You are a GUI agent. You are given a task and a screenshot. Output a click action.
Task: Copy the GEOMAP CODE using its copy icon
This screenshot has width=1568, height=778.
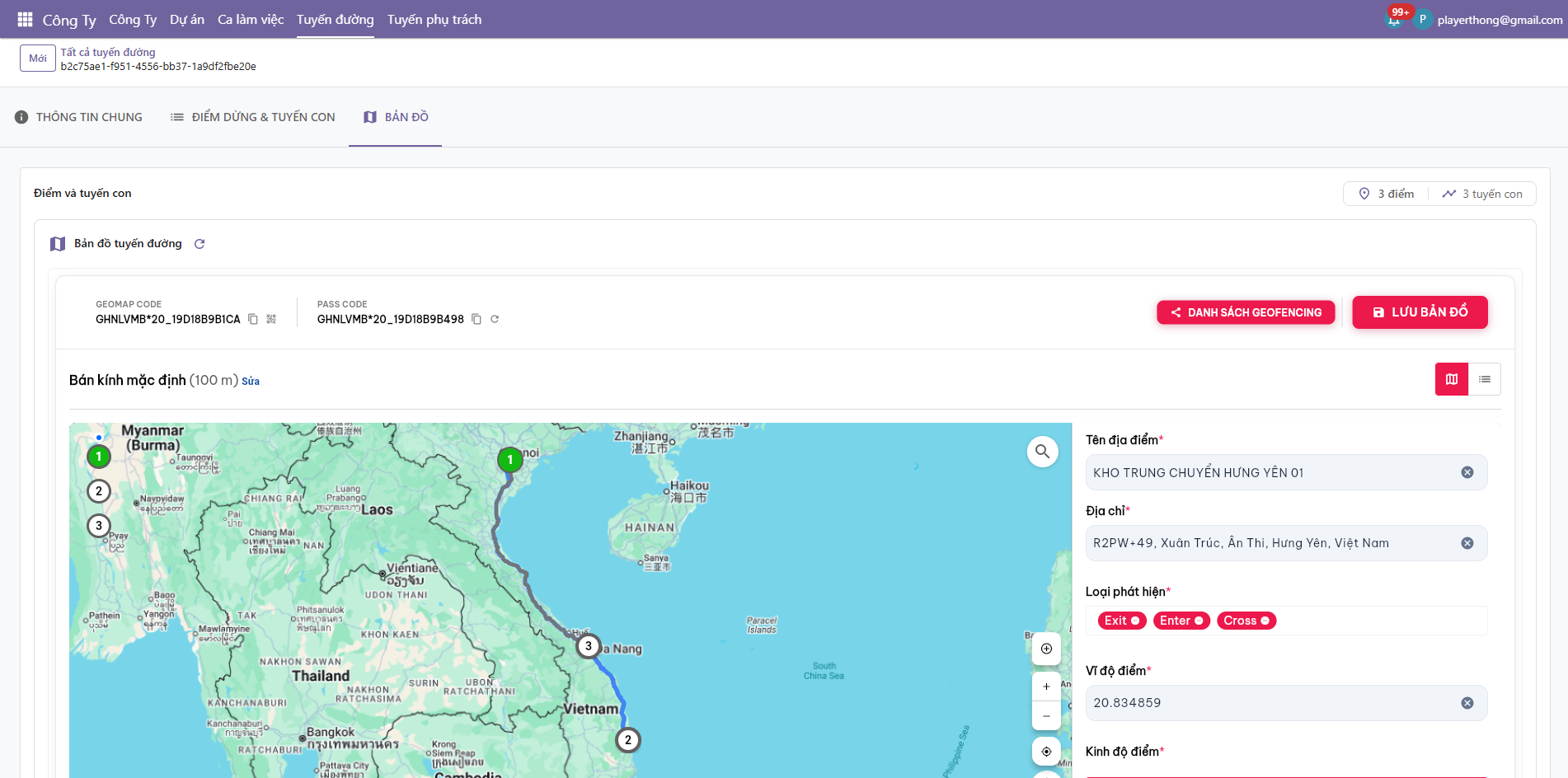[253, 319]
